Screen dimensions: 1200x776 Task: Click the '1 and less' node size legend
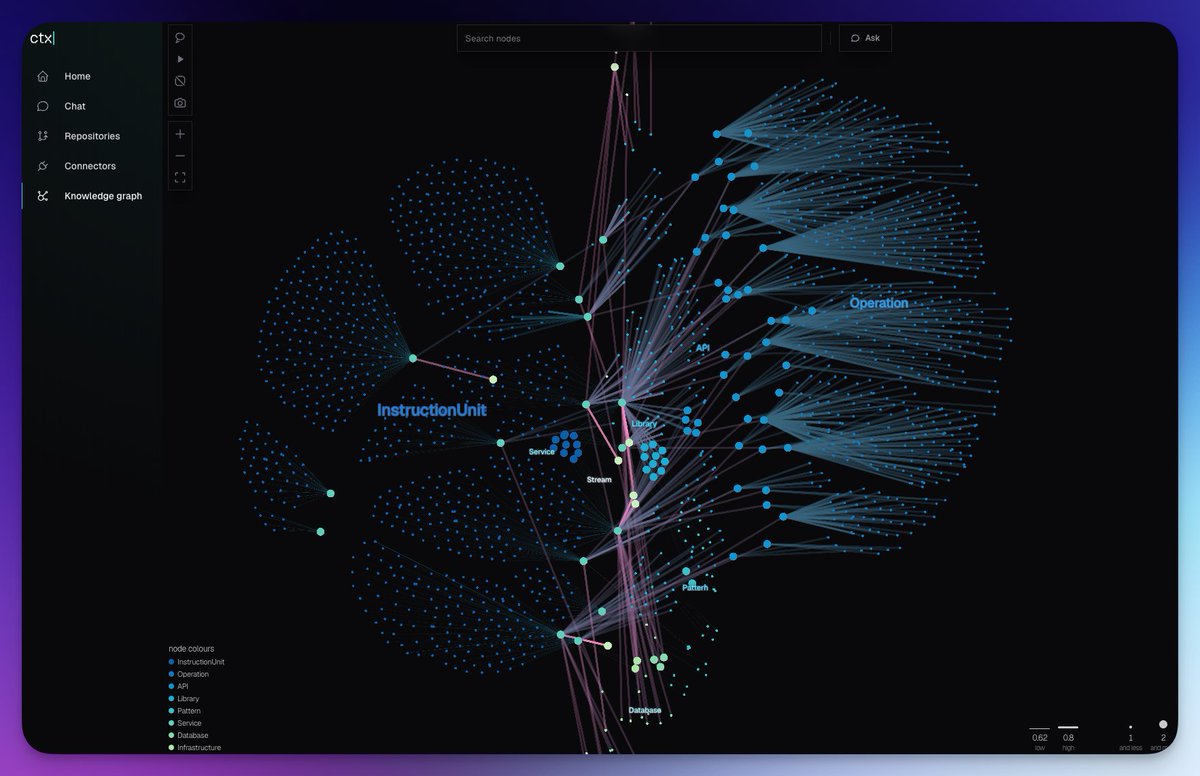tap(1131, 738)
